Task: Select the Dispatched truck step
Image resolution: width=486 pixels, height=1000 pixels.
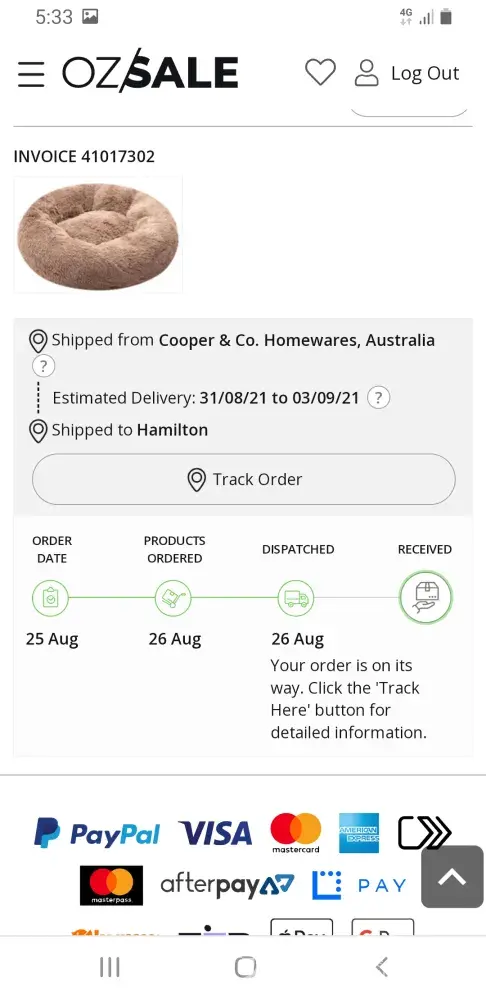Action: point(296,598)
